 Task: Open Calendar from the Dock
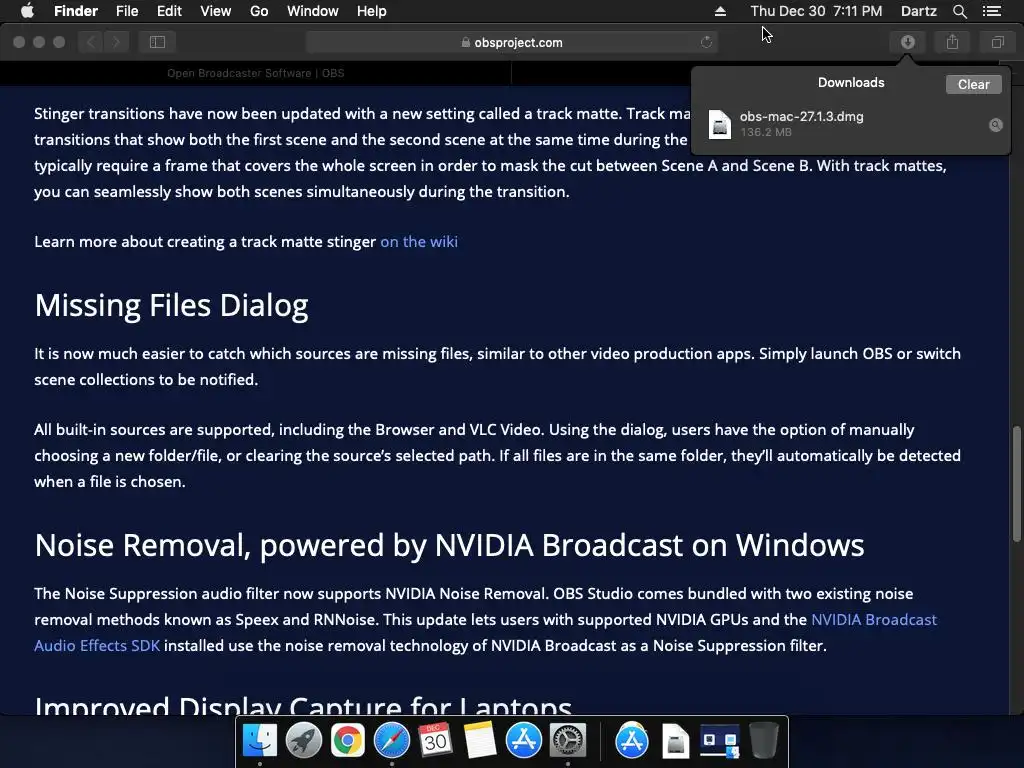pyautogui.click(x=435, y=741)
